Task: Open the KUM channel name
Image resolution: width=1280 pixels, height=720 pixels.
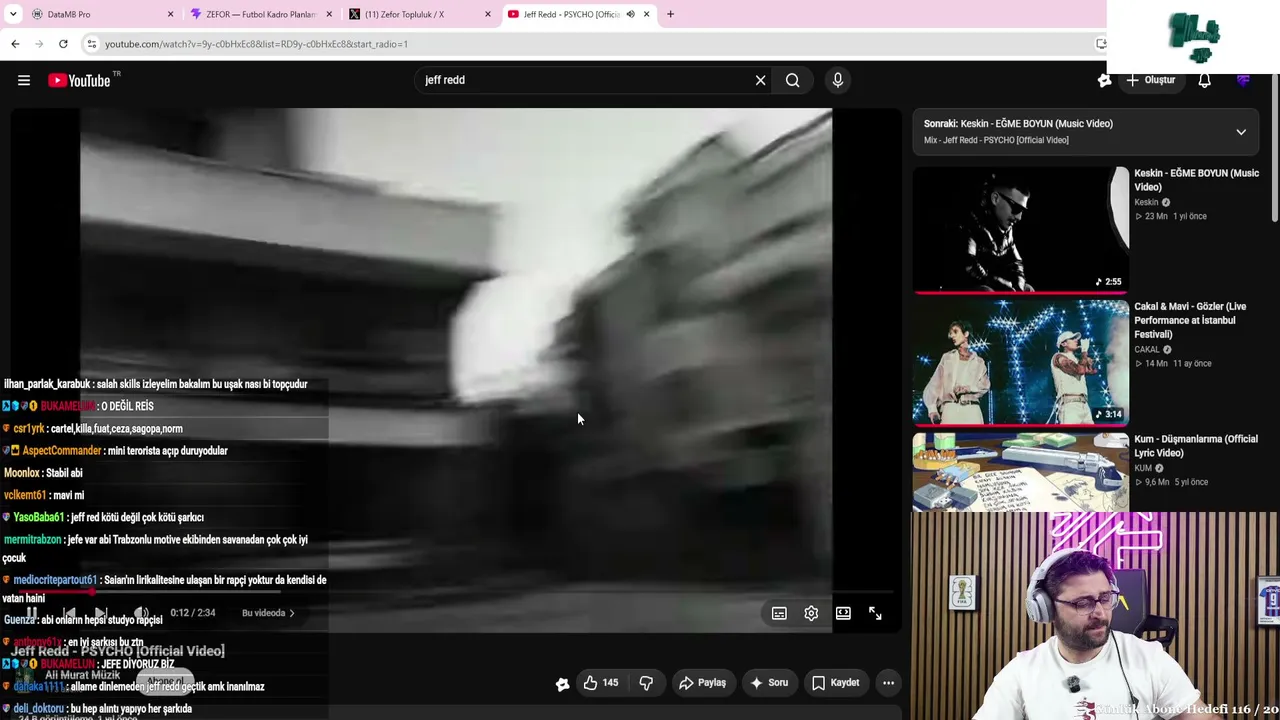Action: point(1143,468)
